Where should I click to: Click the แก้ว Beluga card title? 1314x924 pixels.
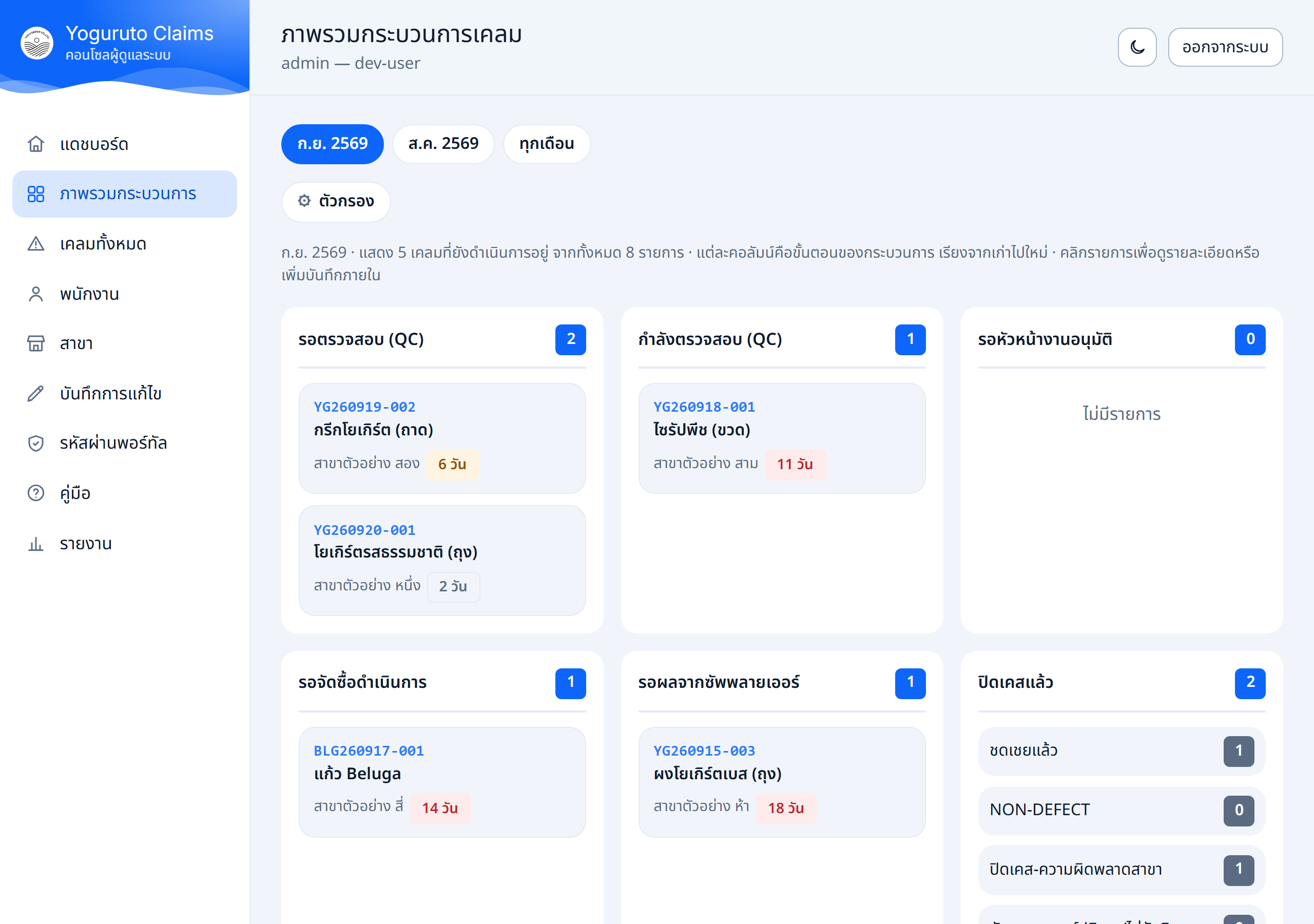click(x=358, y=774)
